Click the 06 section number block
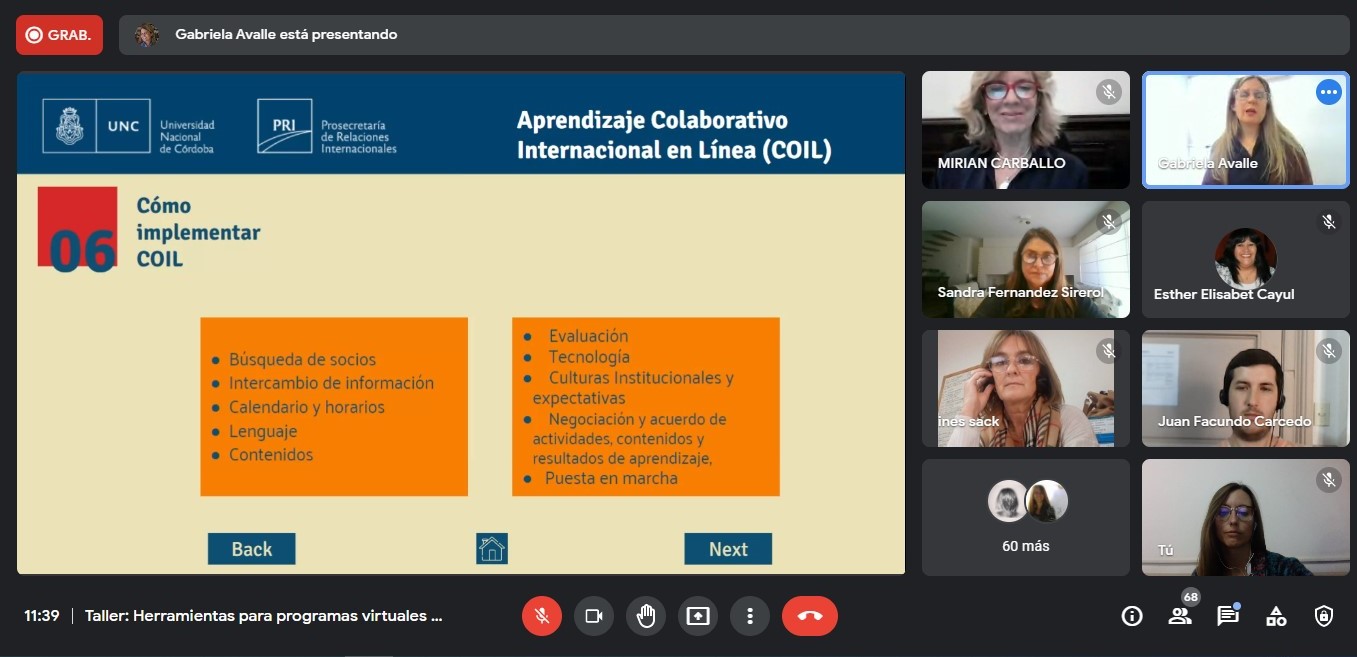1357x657 pixels. pyautogui.click(x=78, y=230)
